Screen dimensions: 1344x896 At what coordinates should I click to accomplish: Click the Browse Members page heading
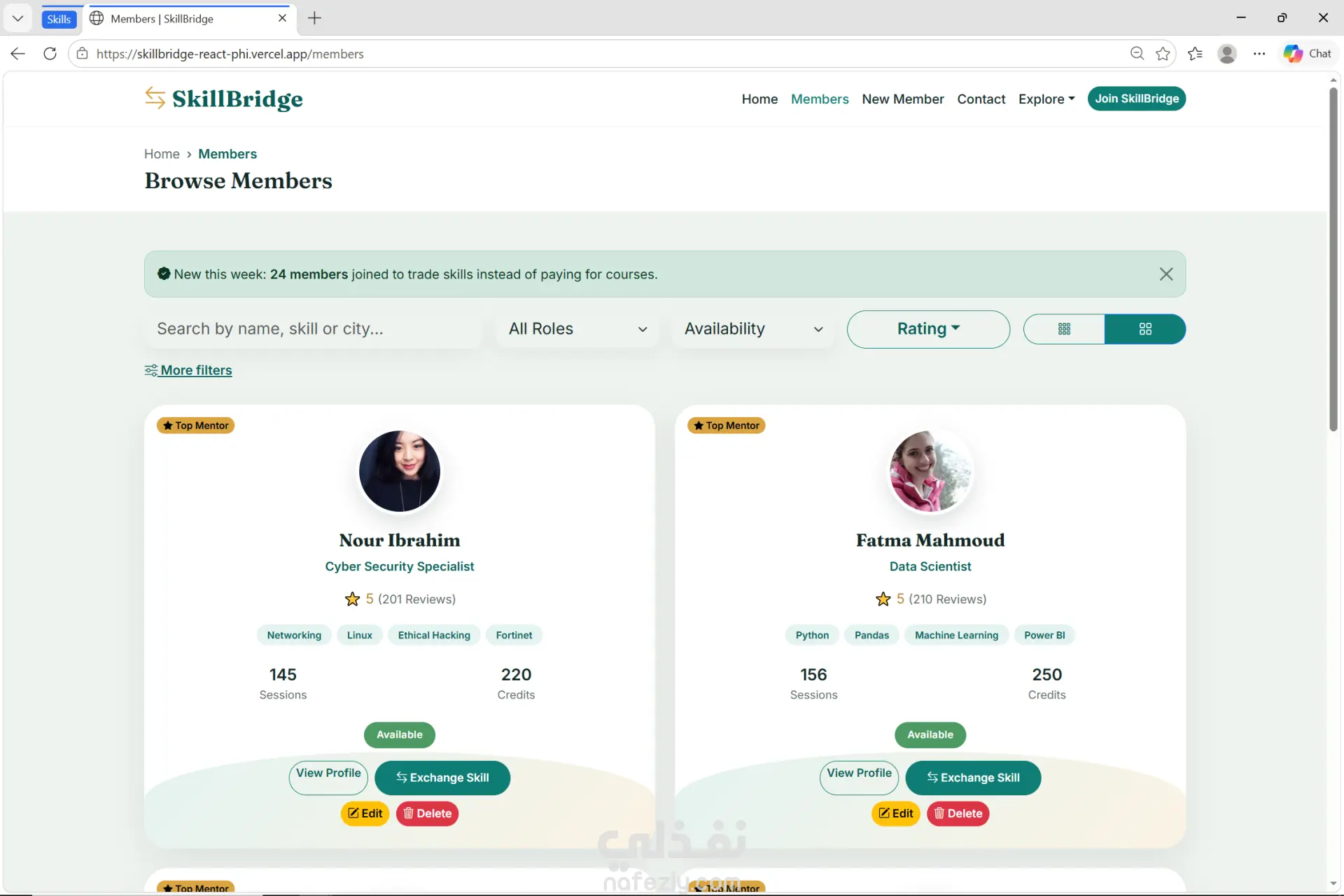tap(239, 181)
